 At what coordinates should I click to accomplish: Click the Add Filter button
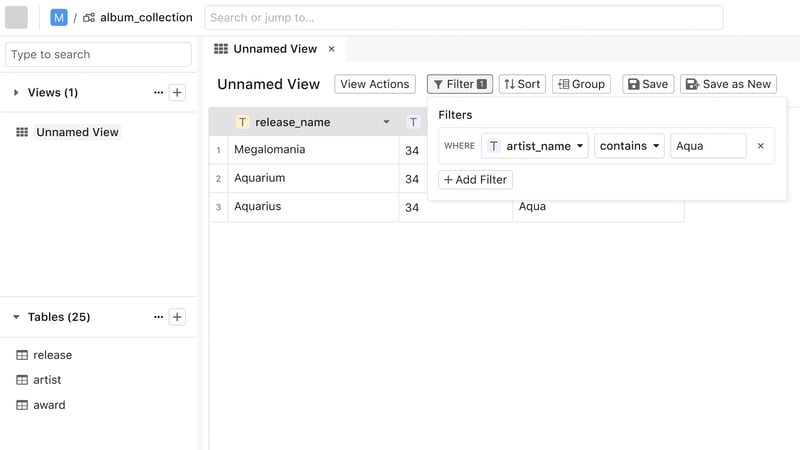(476, 180)
